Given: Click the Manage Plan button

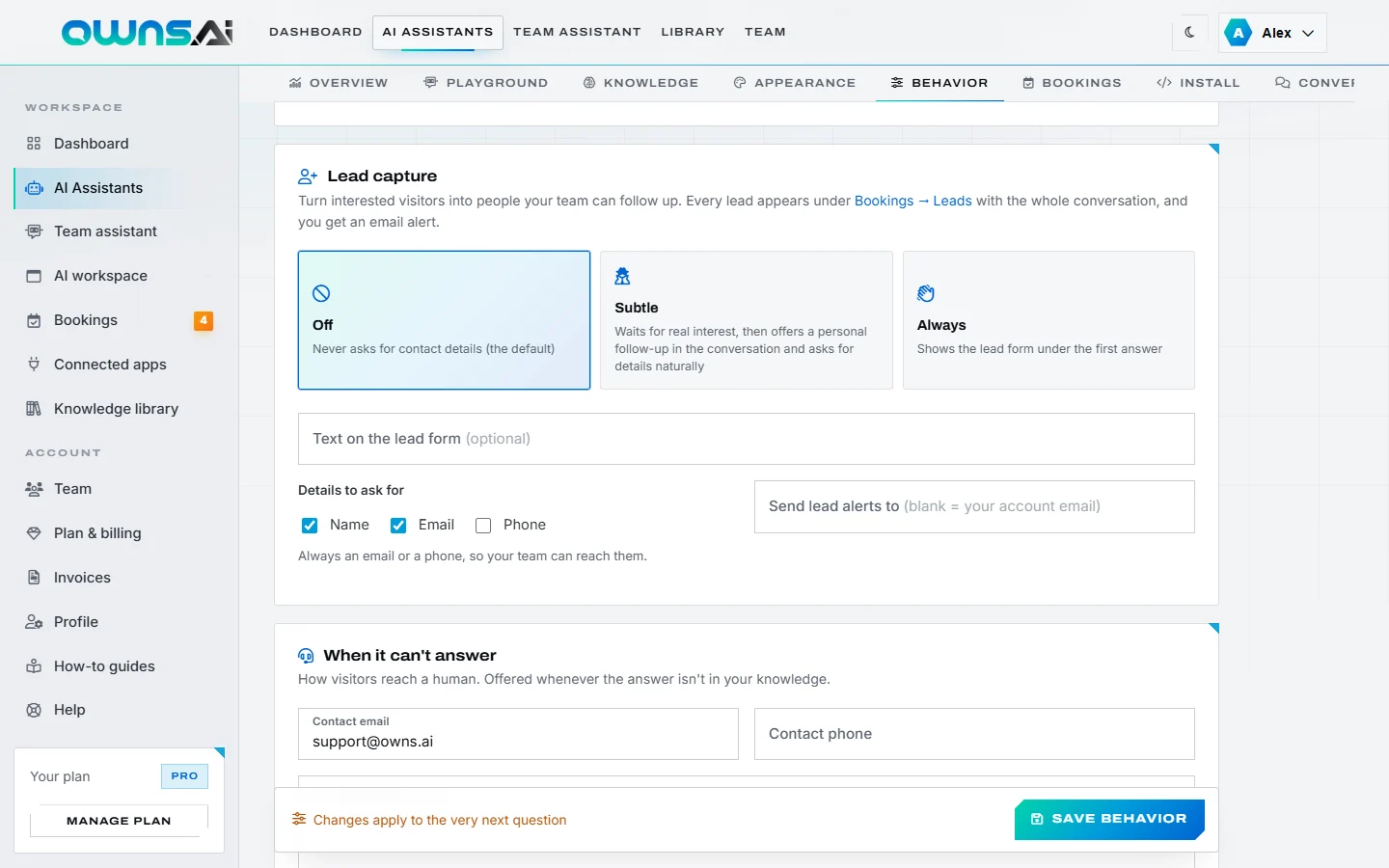Looking at the screenshot, I should click(119, 821).
